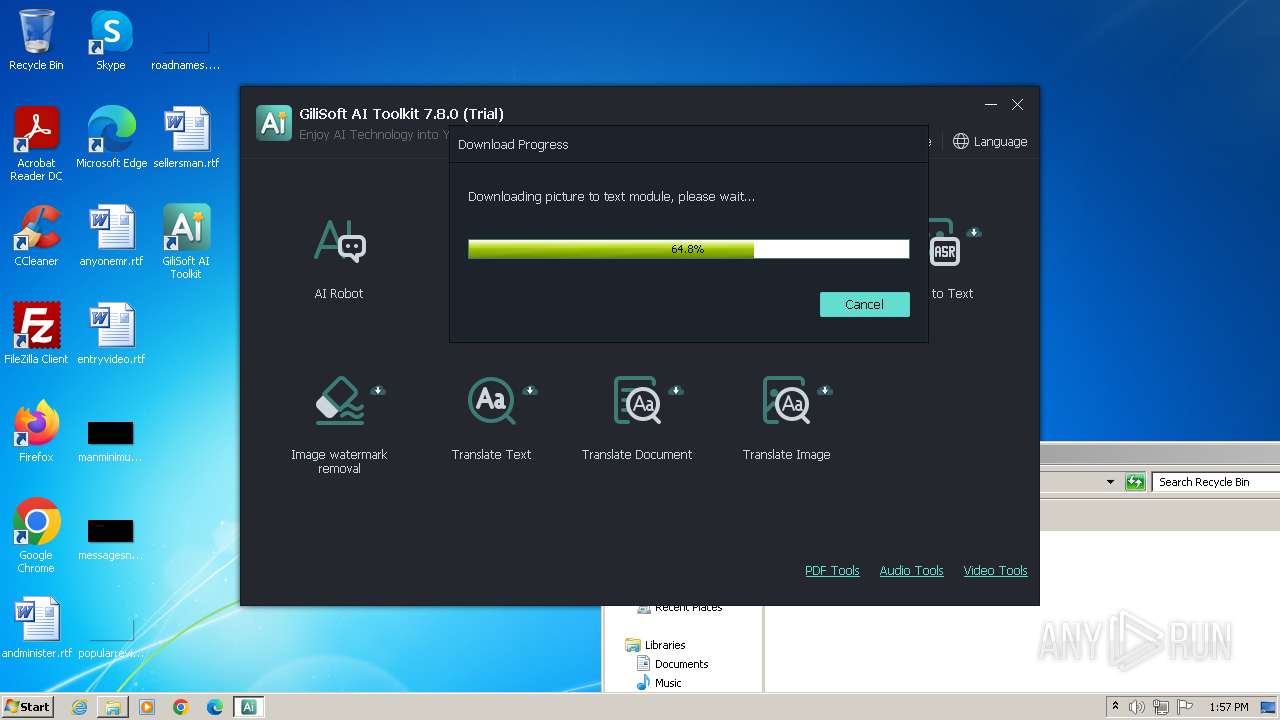Open Image watermark removal tool
Screen dimensions: 1280x720
(339, 423)
